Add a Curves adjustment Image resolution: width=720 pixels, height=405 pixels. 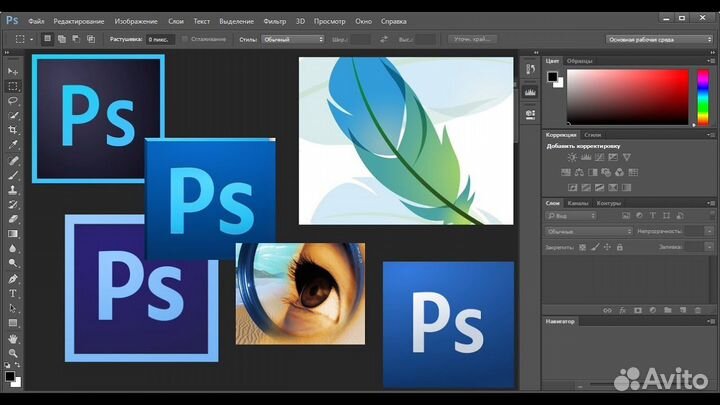(x=600, y=157)
